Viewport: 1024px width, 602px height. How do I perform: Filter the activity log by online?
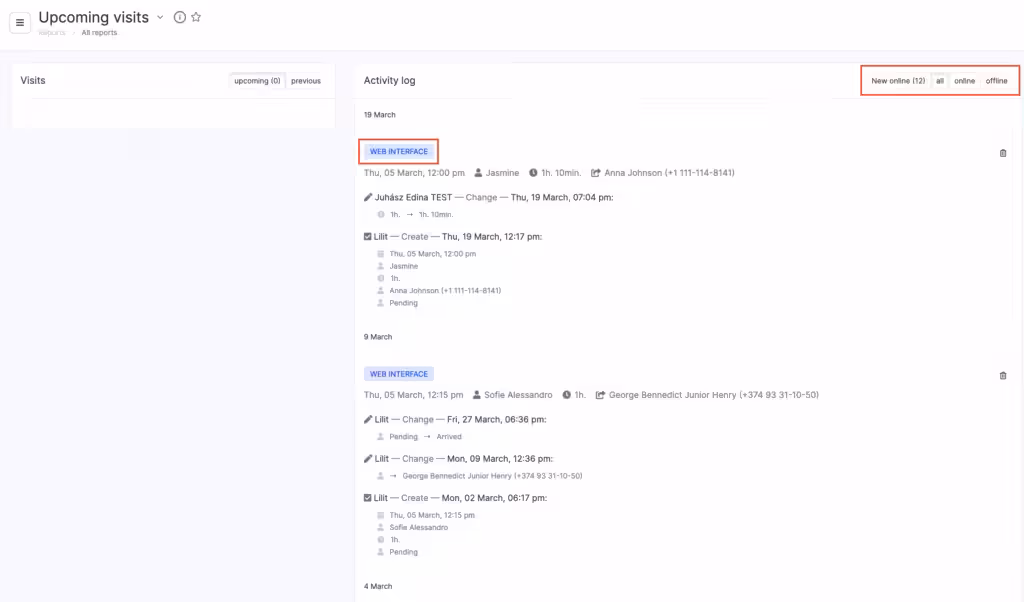(964, 81)
